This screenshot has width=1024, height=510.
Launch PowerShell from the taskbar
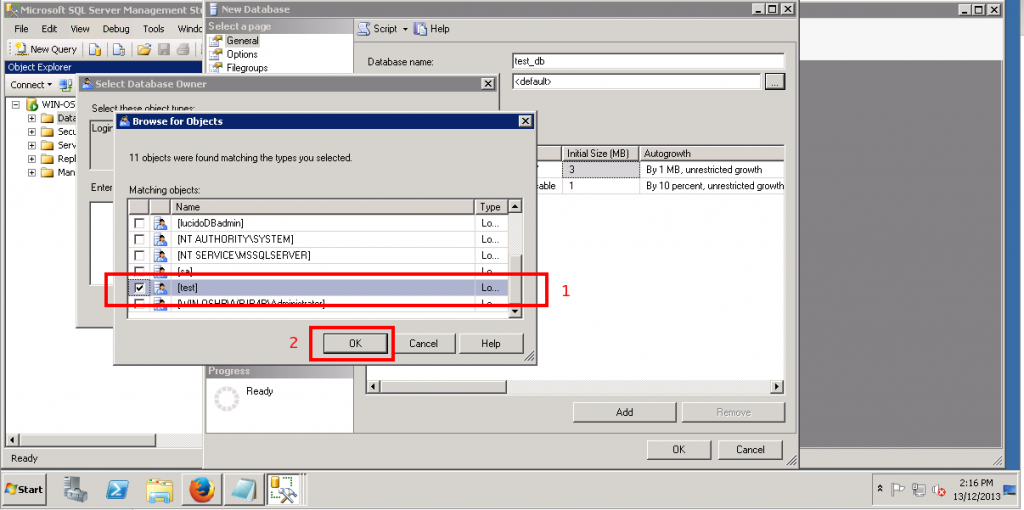click(x=116, y=490)
